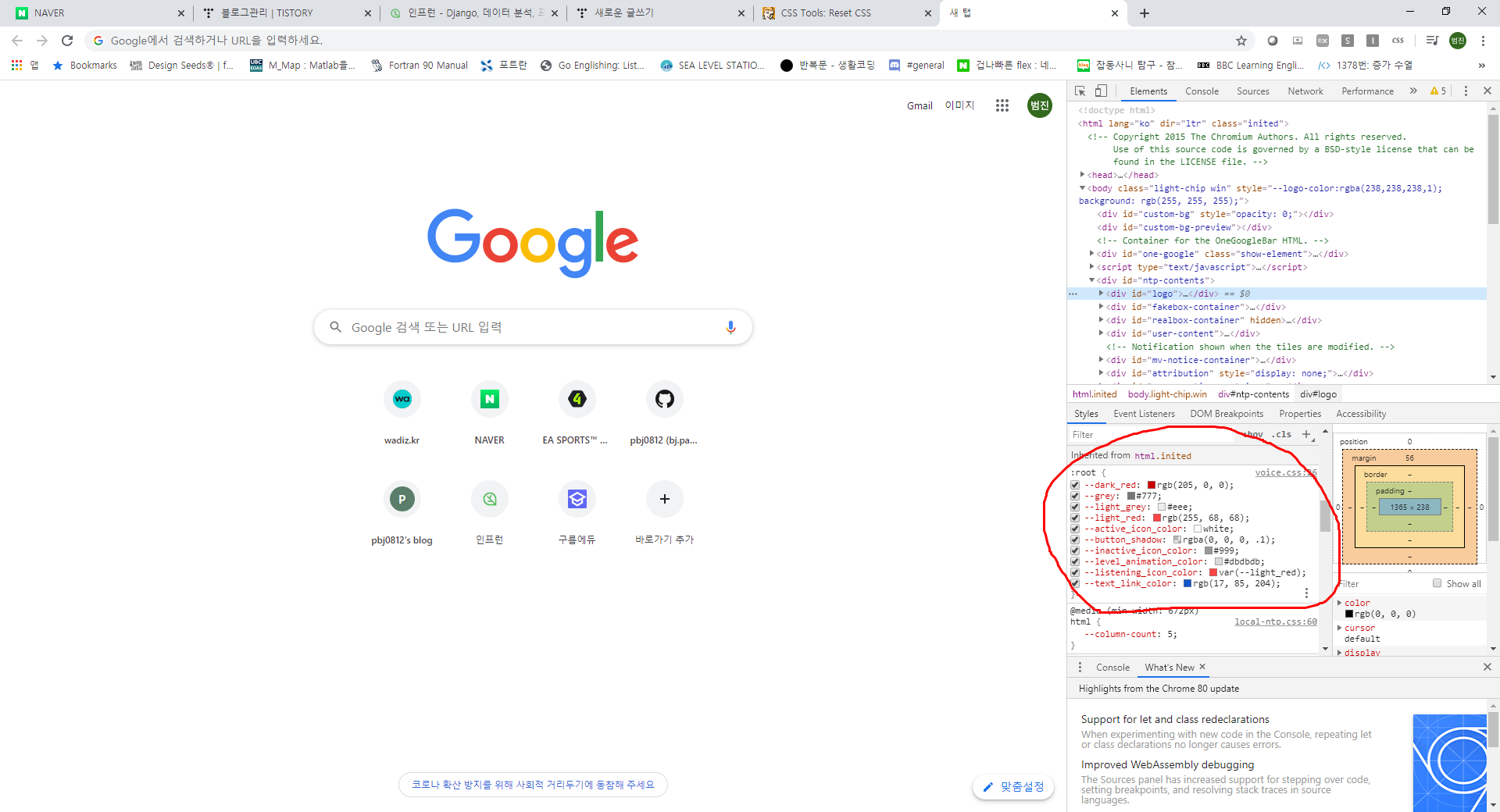Switch to the Console tab
This screenshot has width=1500, height=812.
click(1202, 91)
